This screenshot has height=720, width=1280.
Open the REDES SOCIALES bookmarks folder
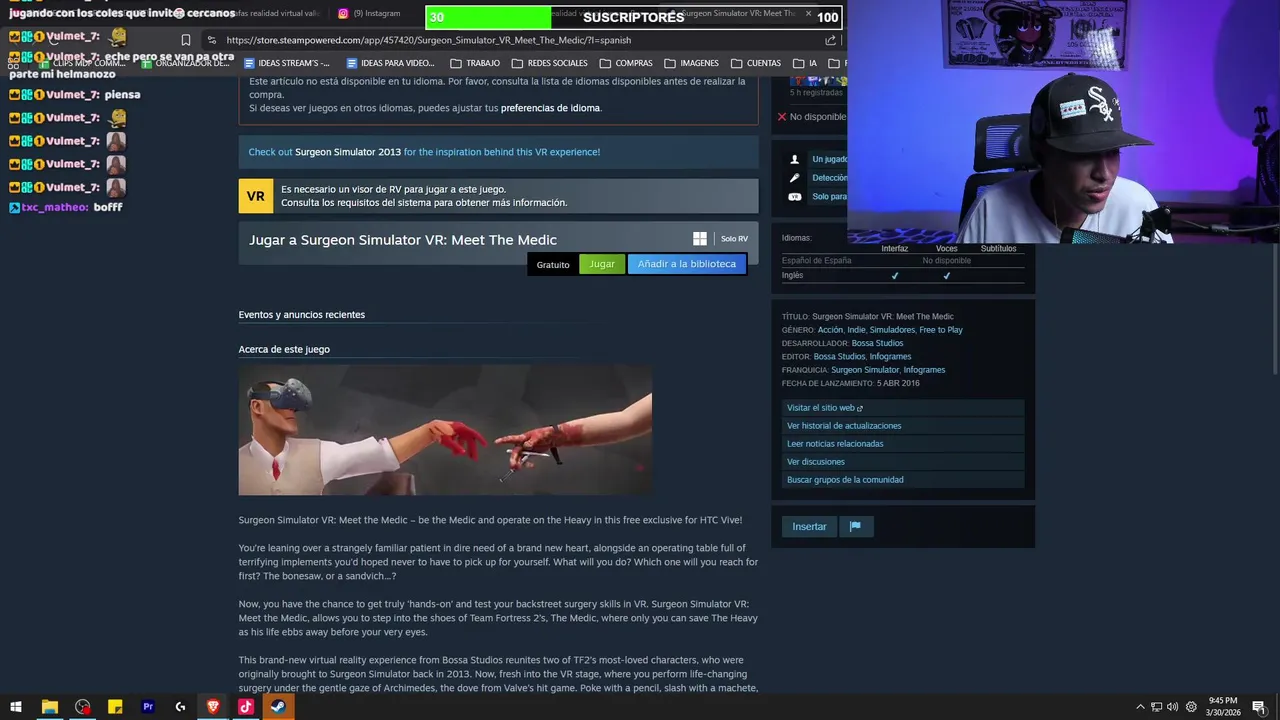point(549,63)
